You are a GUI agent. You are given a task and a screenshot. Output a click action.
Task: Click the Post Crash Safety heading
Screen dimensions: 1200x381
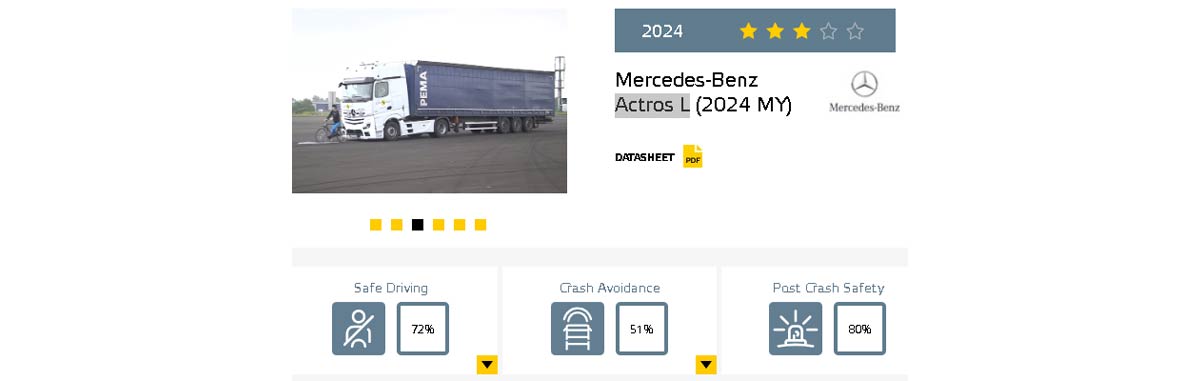(x=828, y=288)
